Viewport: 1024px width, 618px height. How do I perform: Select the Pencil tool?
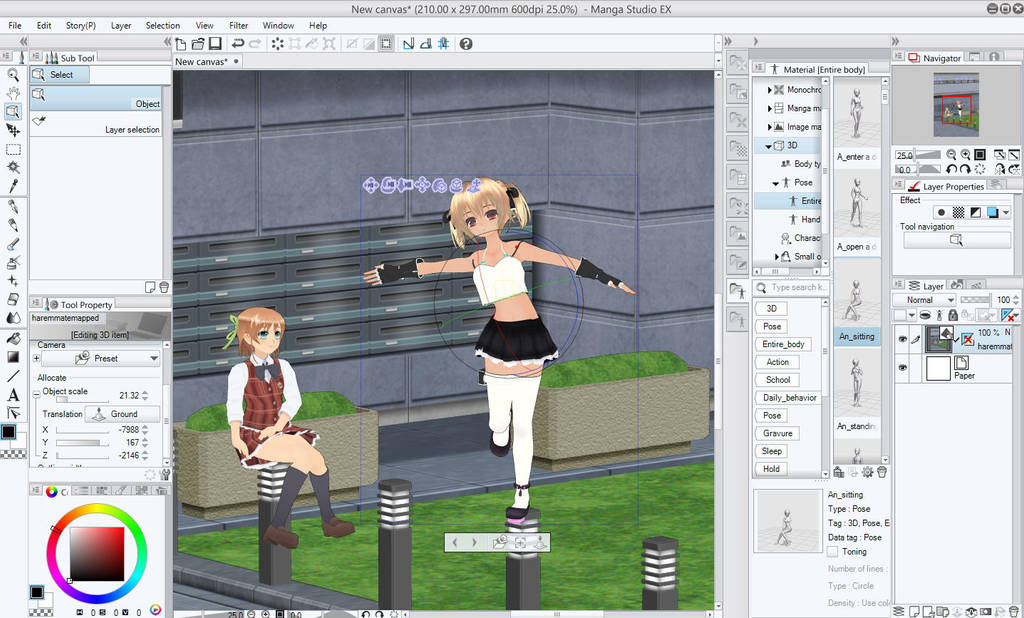coord(12,225)
